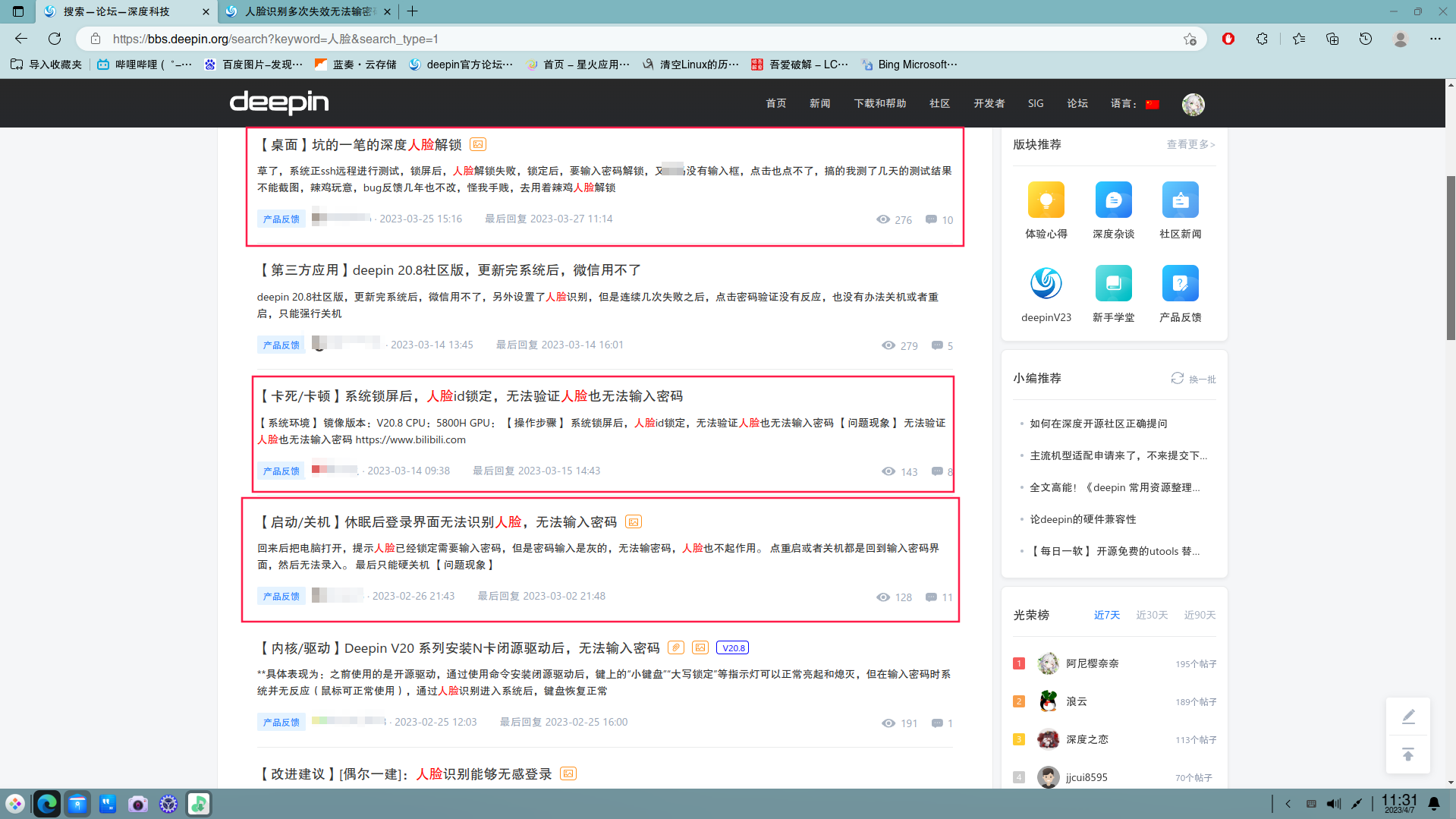Open the camera app from the taskbar

pyautogui.click(x=138, y=803)
